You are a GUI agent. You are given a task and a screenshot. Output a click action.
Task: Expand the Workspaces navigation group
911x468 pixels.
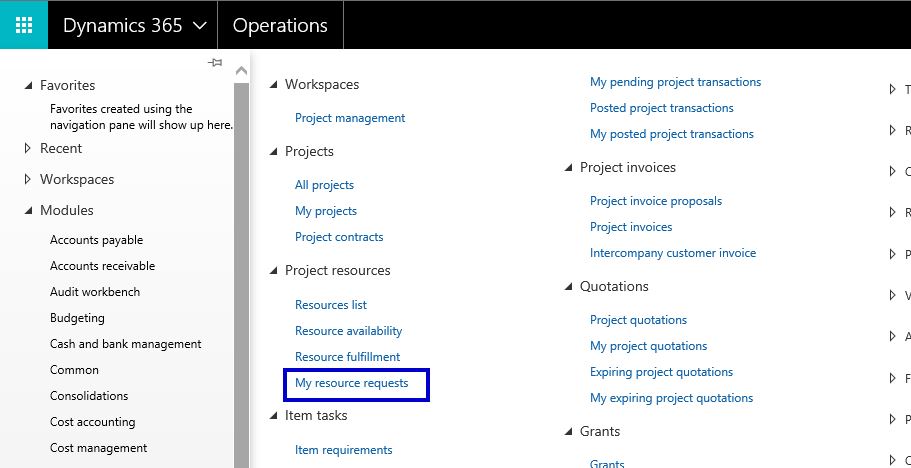tap(28, 180)
